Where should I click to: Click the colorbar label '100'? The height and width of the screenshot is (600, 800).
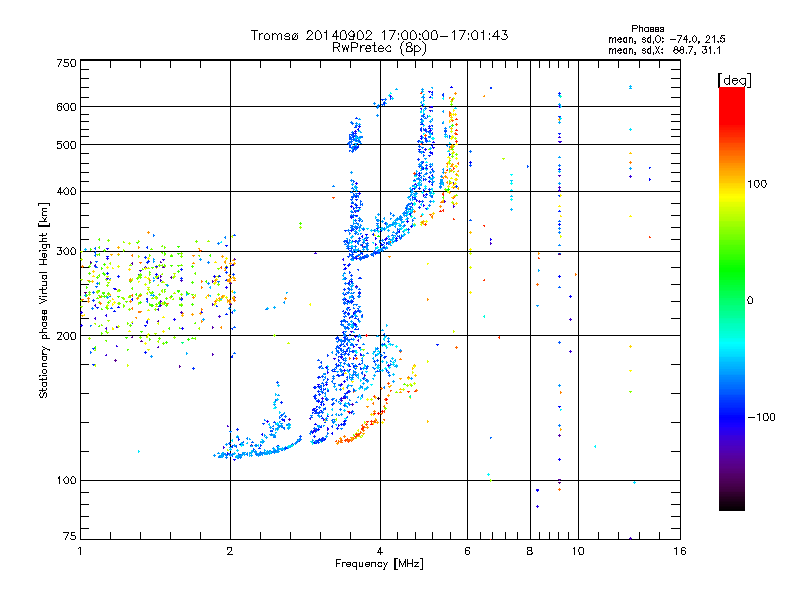tap(757, 184)
